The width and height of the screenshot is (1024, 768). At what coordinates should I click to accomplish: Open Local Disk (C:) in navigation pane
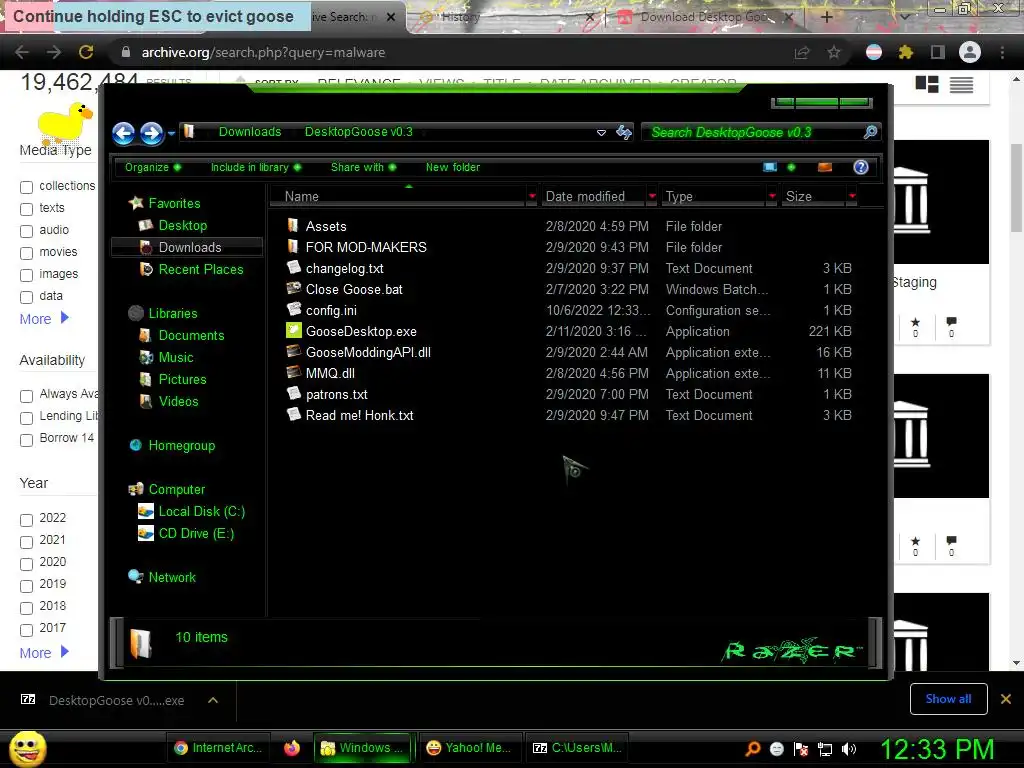pos(201,511)
